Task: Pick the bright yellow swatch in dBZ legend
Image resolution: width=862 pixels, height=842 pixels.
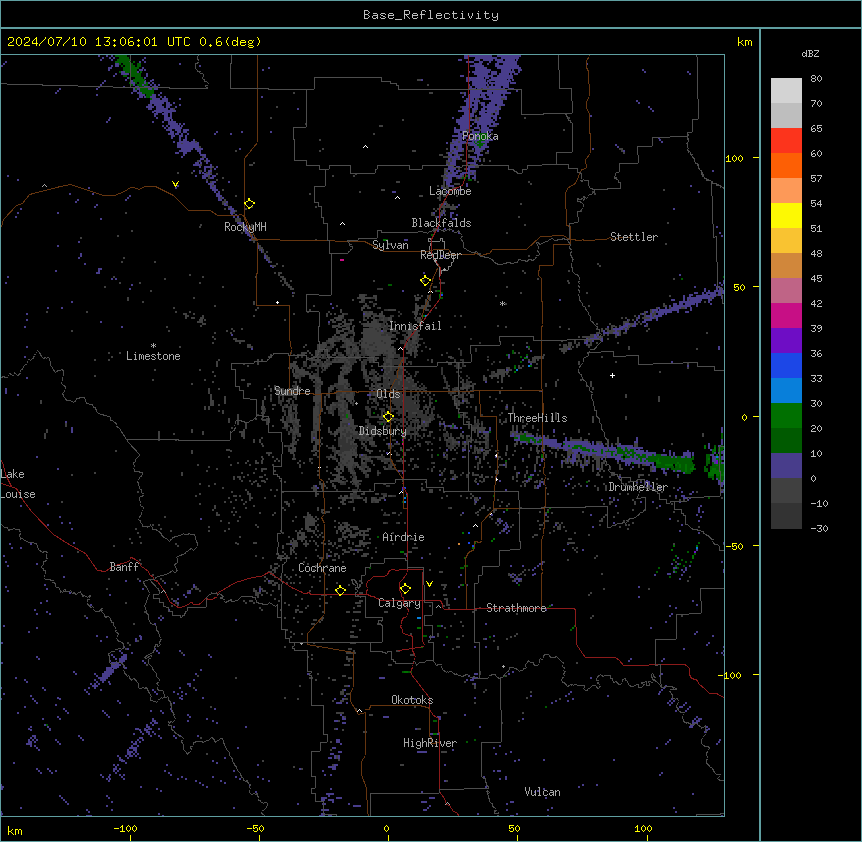Action: (786, 215)
